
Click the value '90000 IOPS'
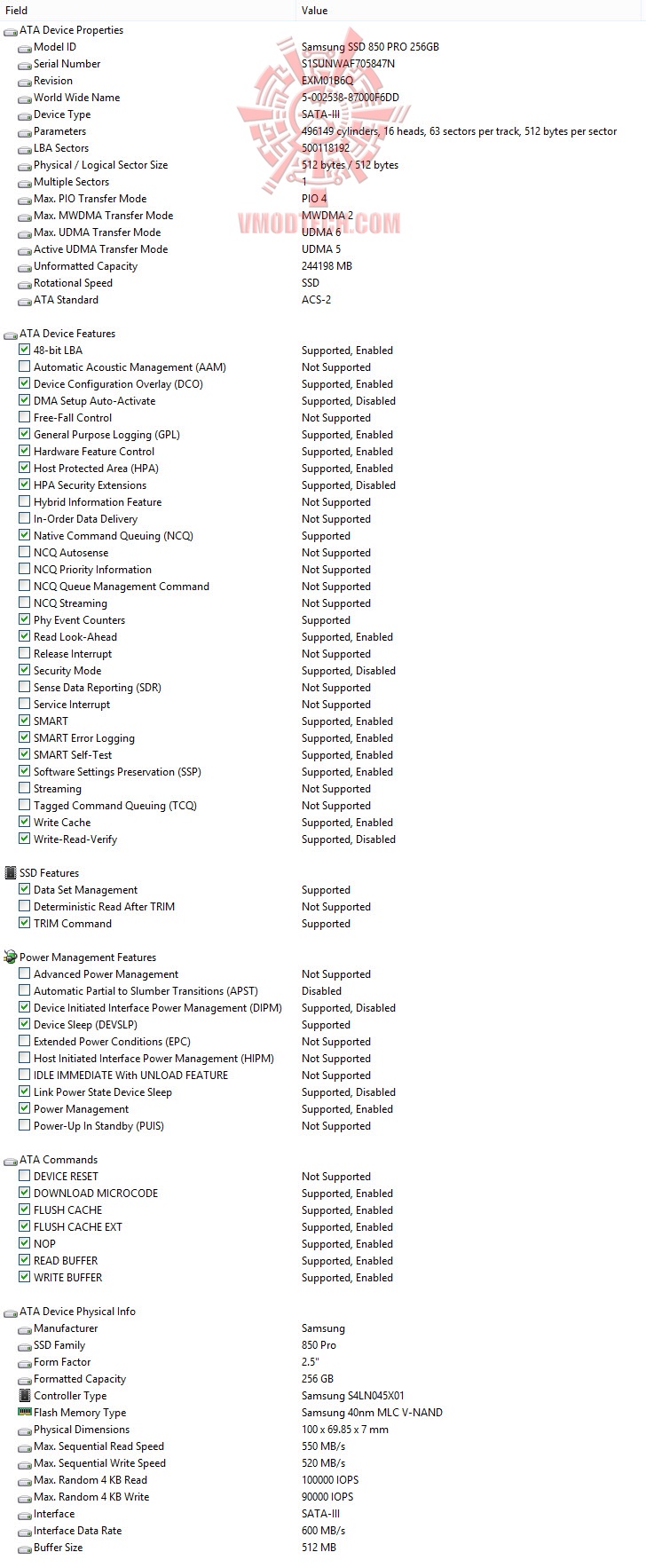click(327, 1497)
